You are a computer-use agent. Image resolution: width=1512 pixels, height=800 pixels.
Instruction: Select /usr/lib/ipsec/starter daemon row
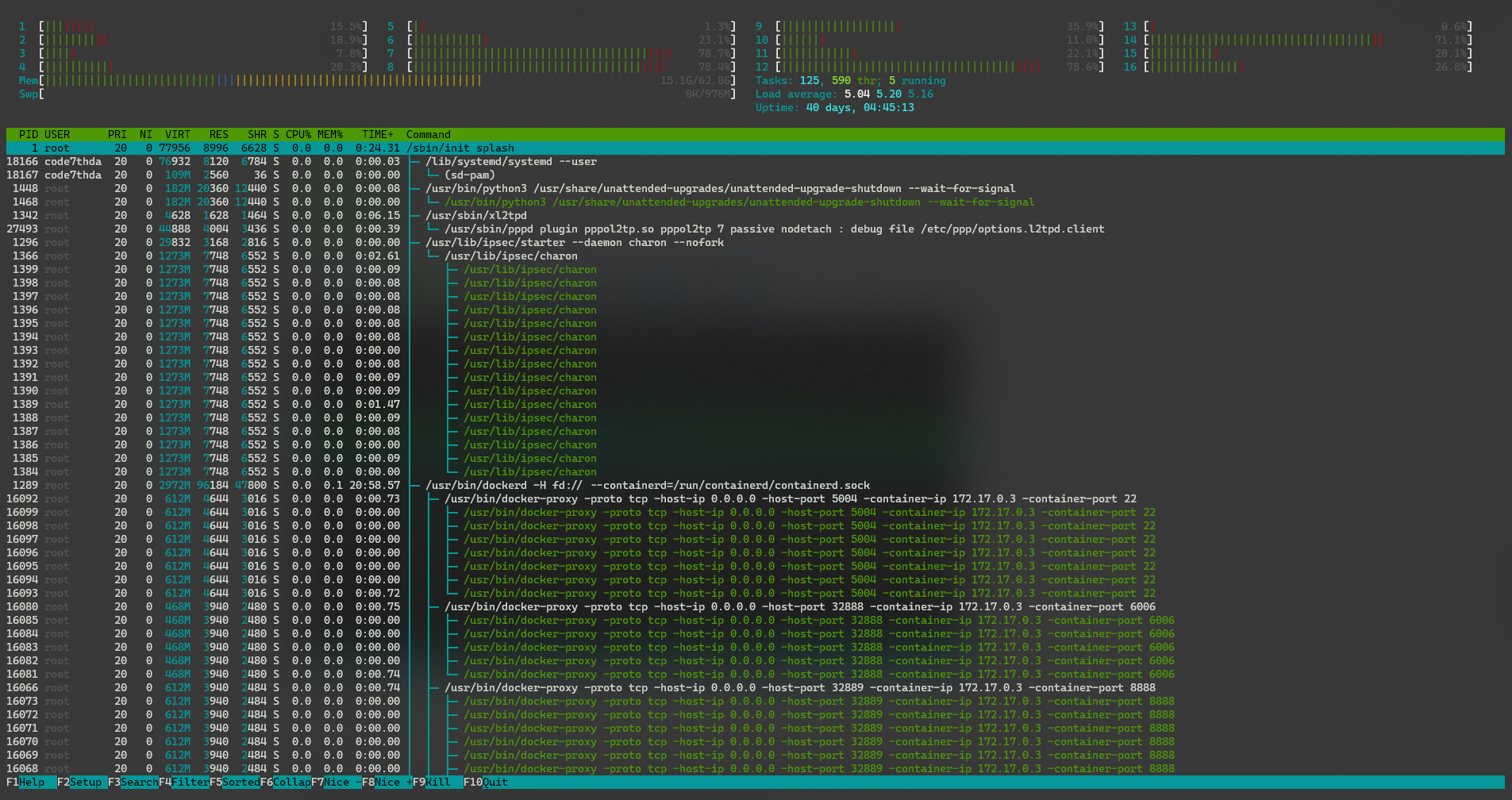(x=756, y=242)
